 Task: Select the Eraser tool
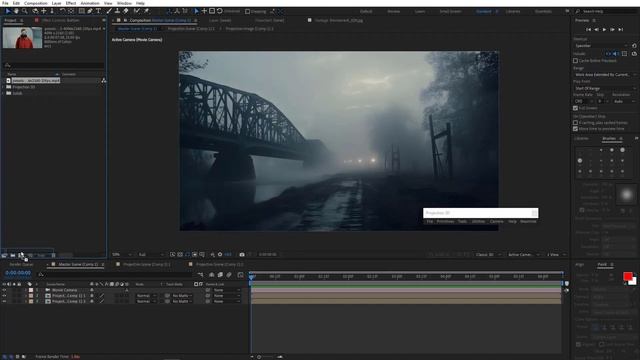(x=126, y=11)
